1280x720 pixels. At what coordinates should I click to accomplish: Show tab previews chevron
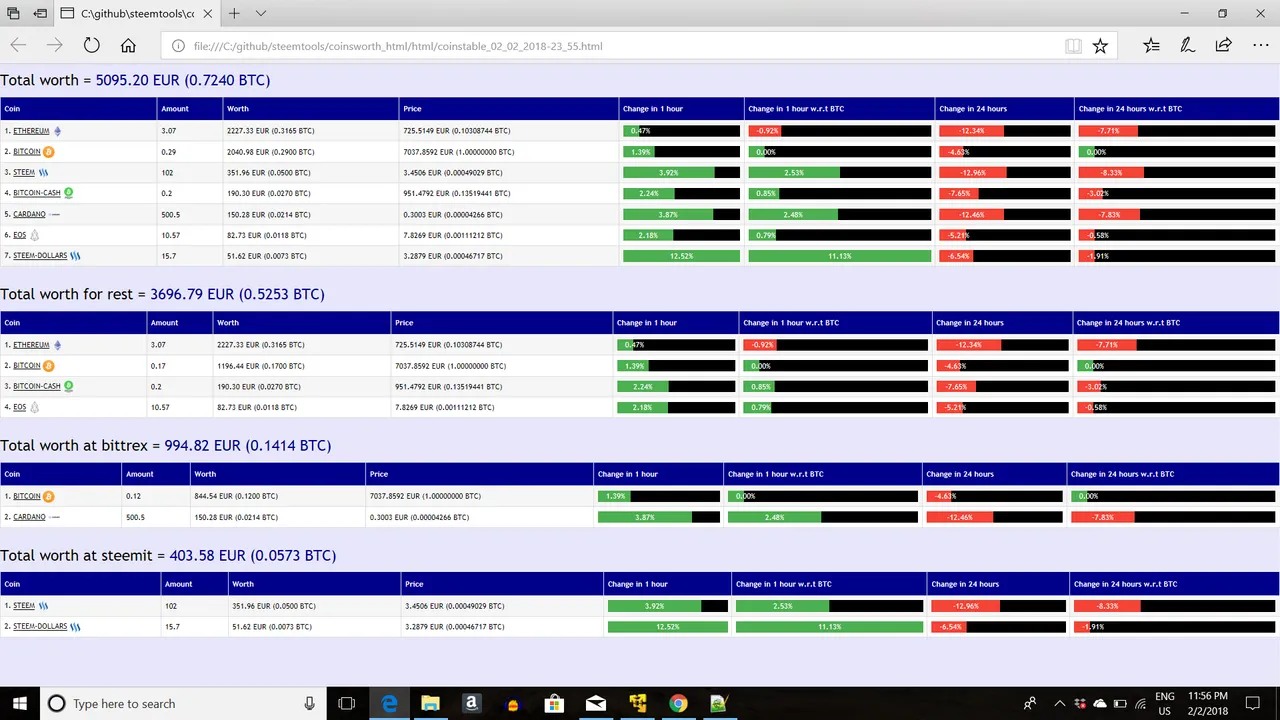[261, 14]
